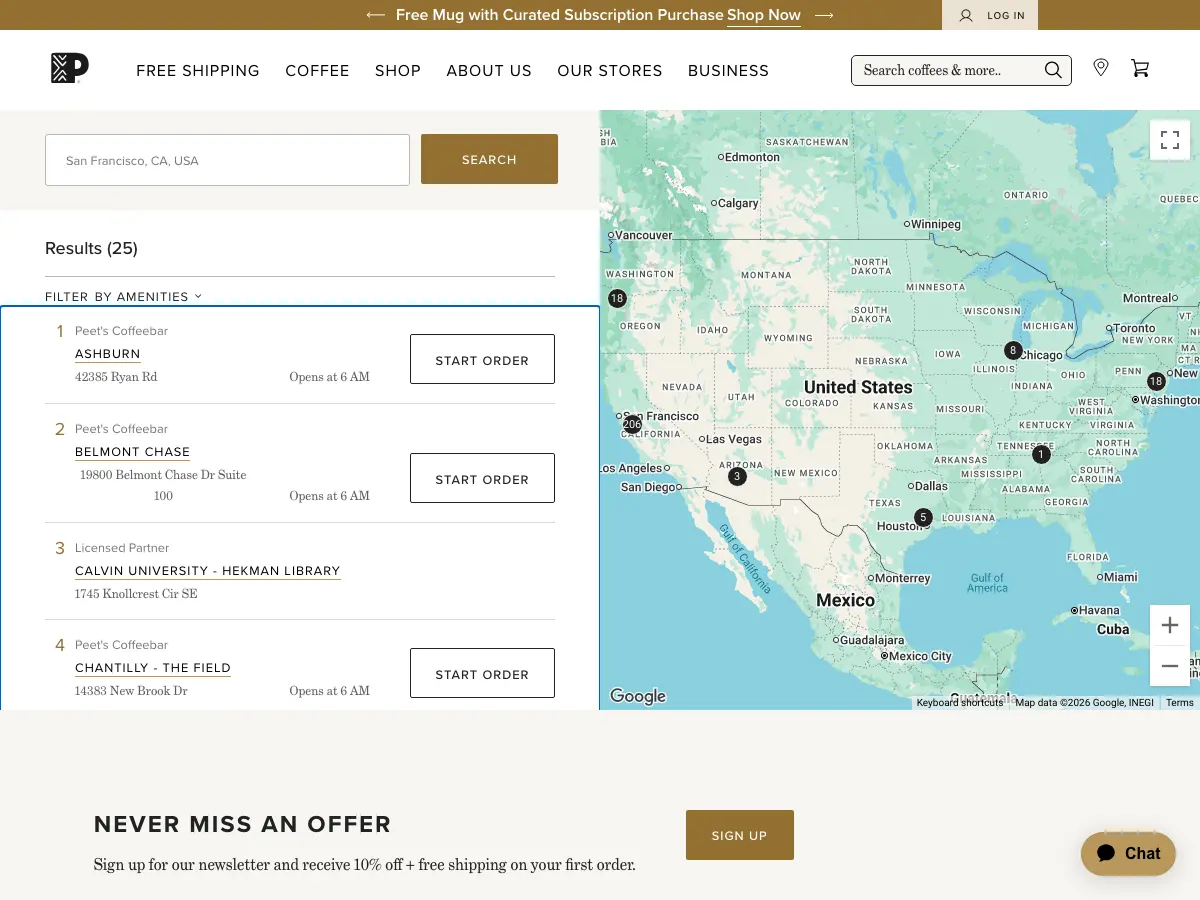Click the search magnifier icon
Viewport: 1200px width, 900px height.
pos(1053,70)
